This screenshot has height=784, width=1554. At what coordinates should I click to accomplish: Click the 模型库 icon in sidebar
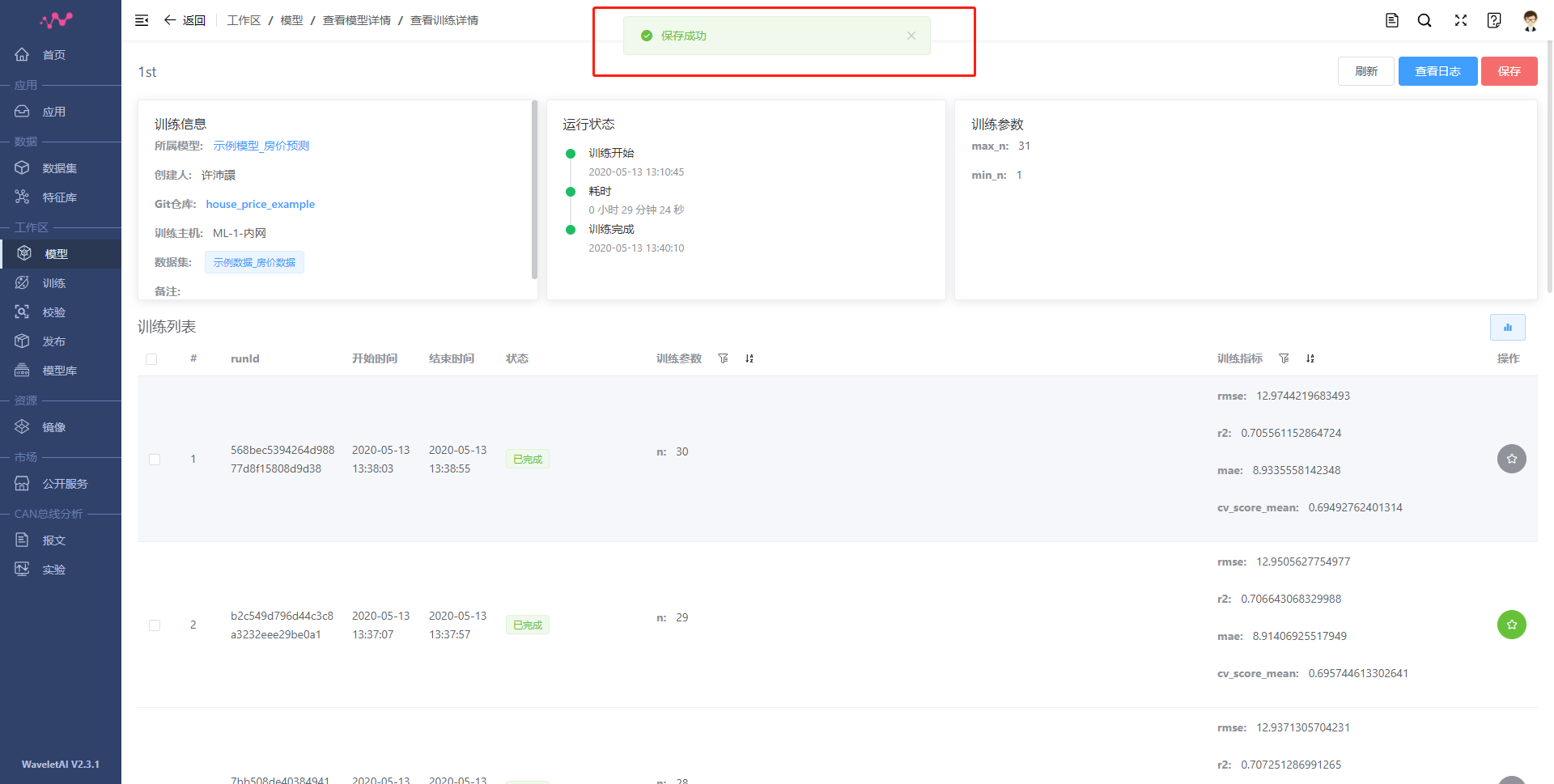pyautogui.click(x=22, y=370)
